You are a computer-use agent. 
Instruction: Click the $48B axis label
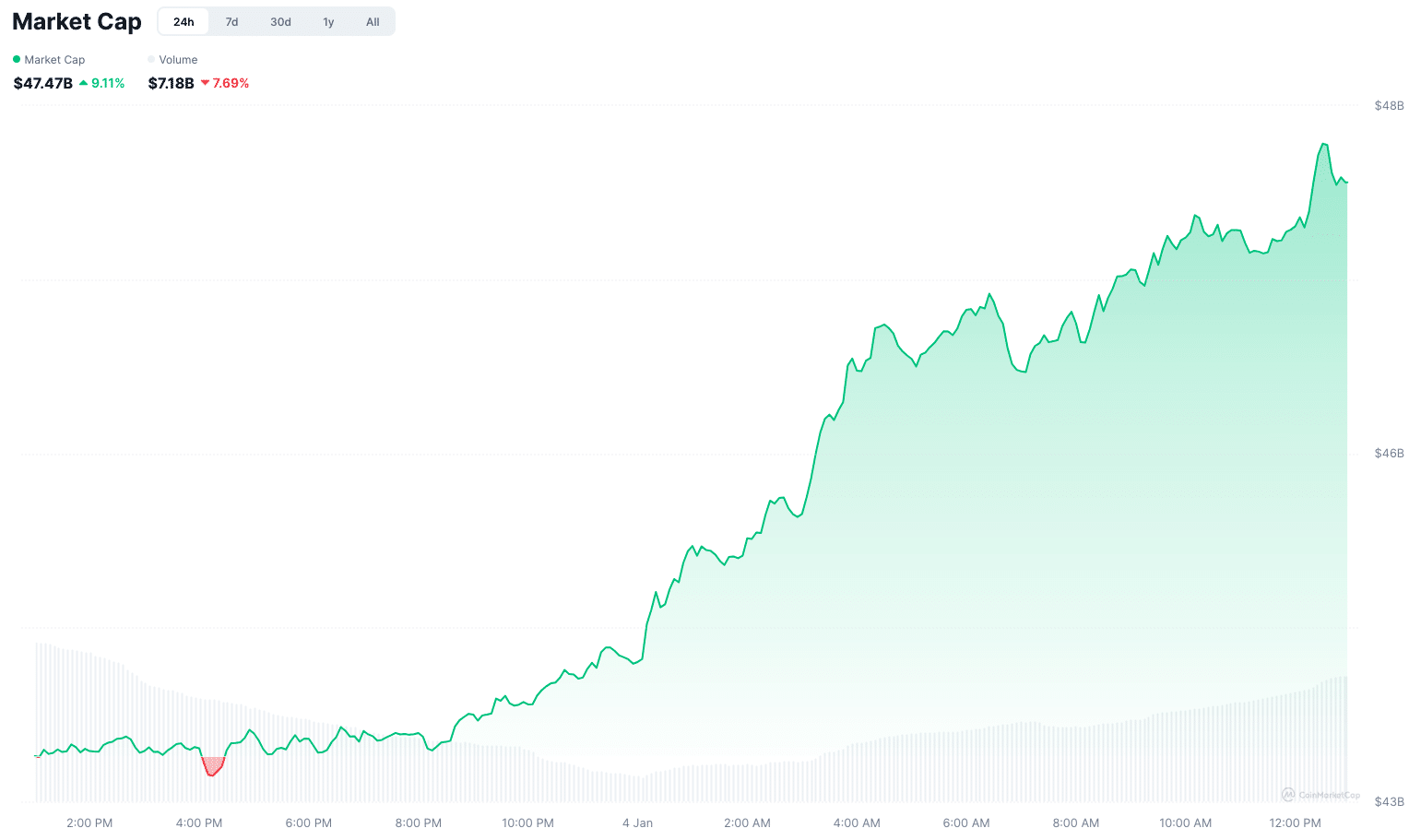(1390, 105)
